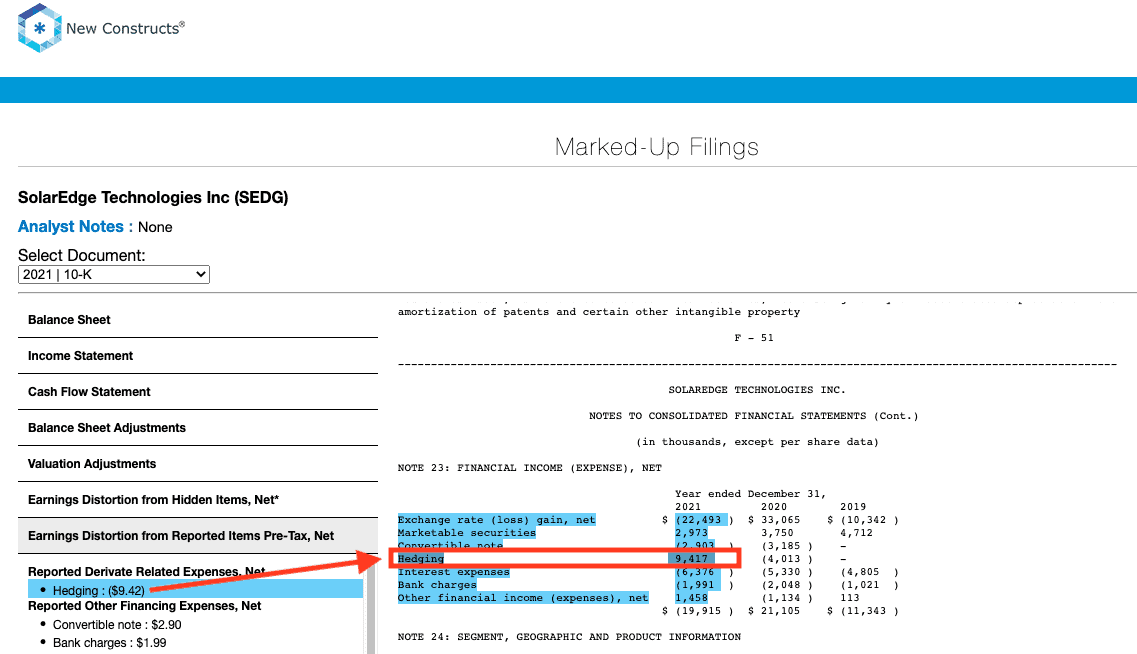Click the SolarEdge Technologies Inc (SEDG) company title
Image resolution: width=1137 pixels, height=654 pixels.
pos(153,198)
